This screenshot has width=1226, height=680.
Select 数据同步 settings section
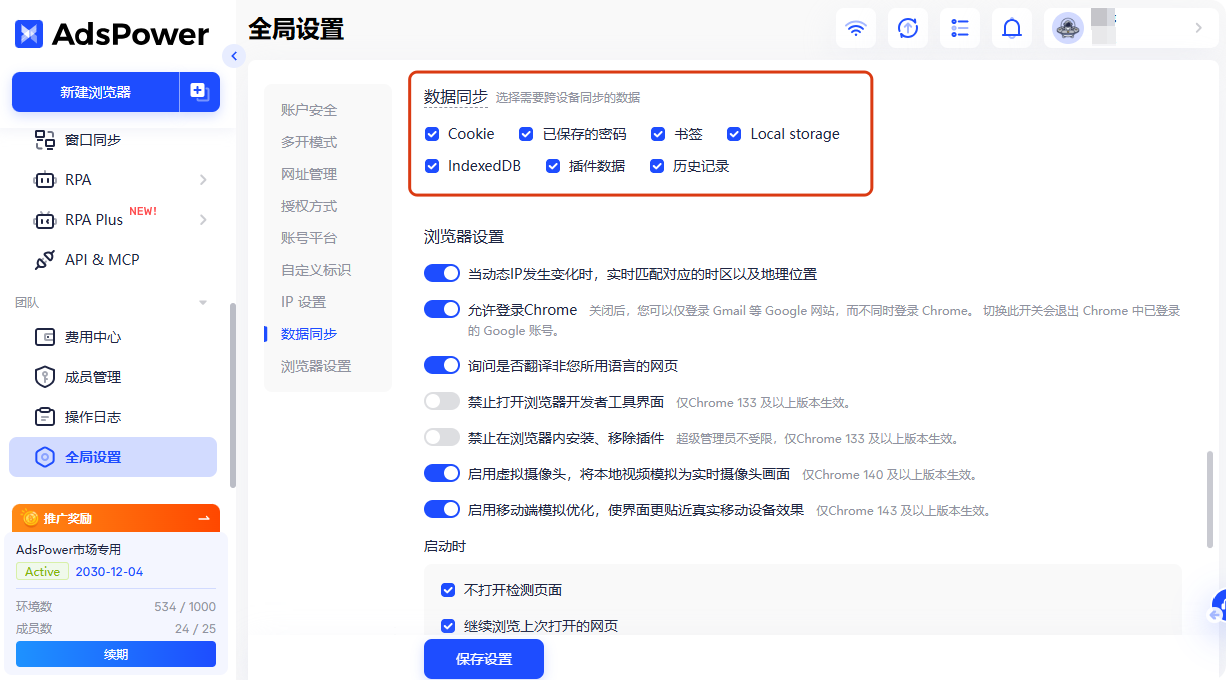coord(309,334)
